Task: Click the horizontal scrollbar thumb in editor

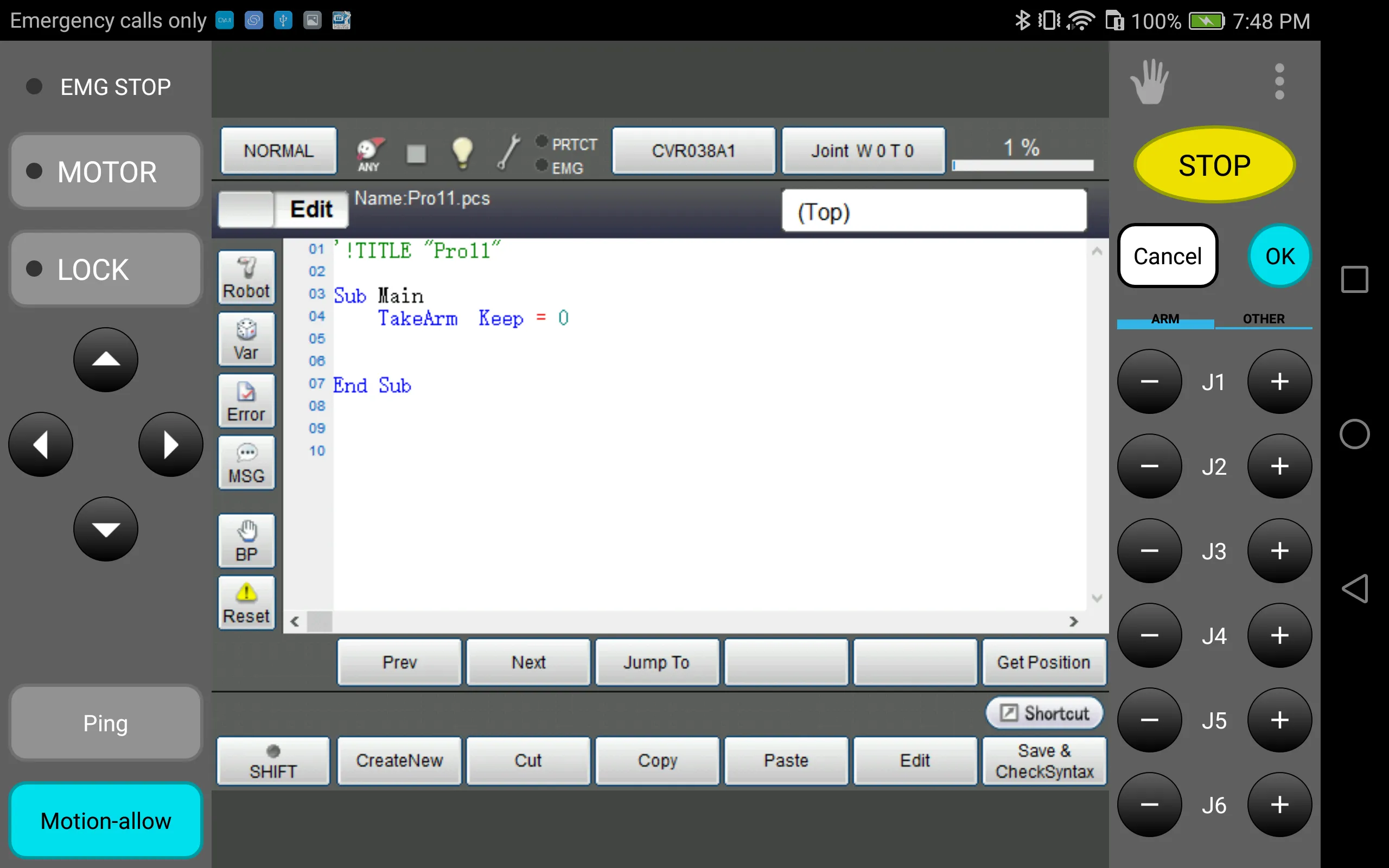Action: click(320, 621)
